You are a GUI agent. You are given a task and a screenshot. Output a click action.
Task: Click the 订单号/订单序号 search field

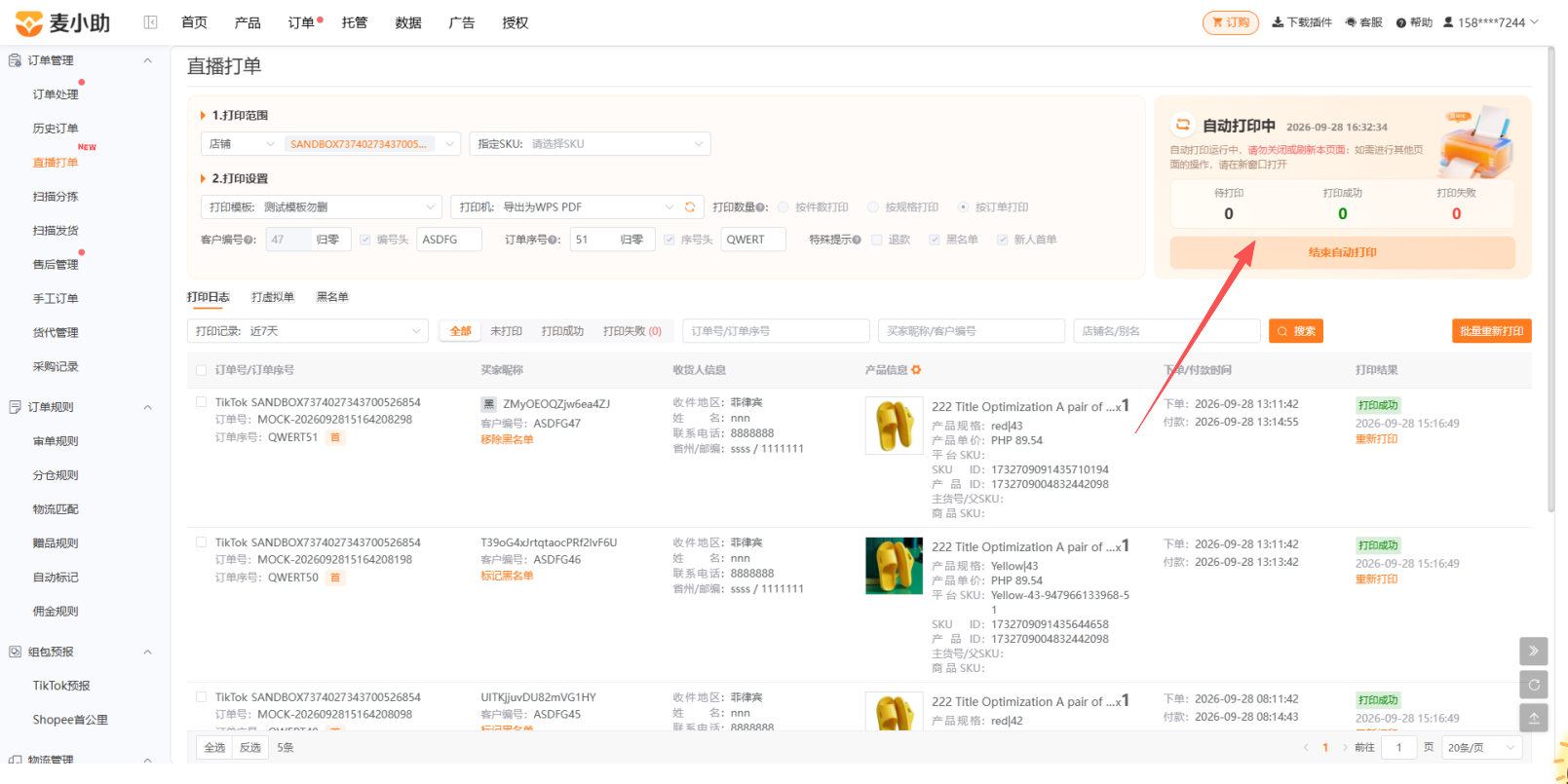(x=777, y=331)
